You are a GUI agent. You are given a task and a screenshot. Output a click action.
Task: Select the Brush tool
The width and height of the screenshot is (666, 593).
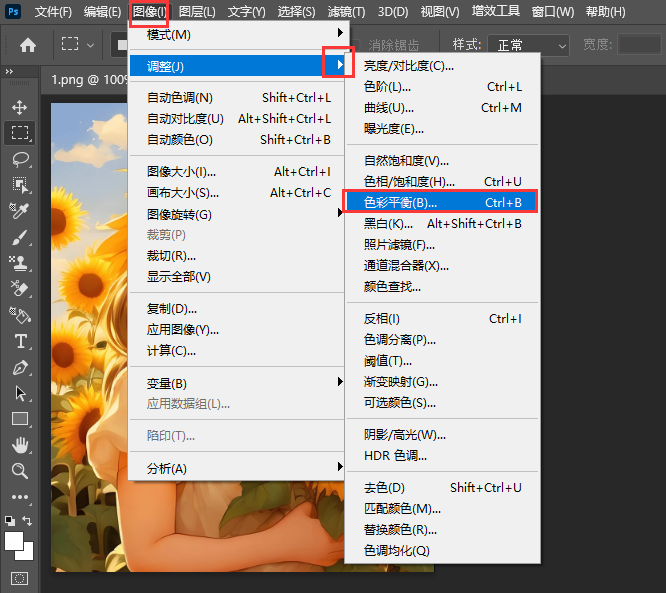tap(20, 238)
